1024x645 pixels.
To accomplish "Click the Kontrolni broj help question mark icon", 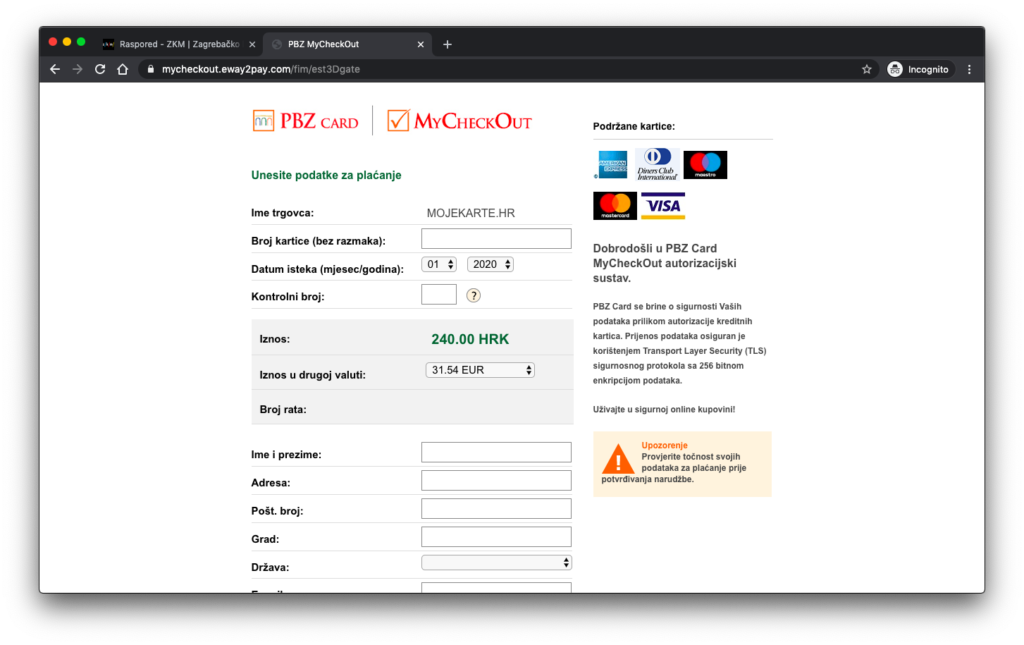I will (474, 295).
